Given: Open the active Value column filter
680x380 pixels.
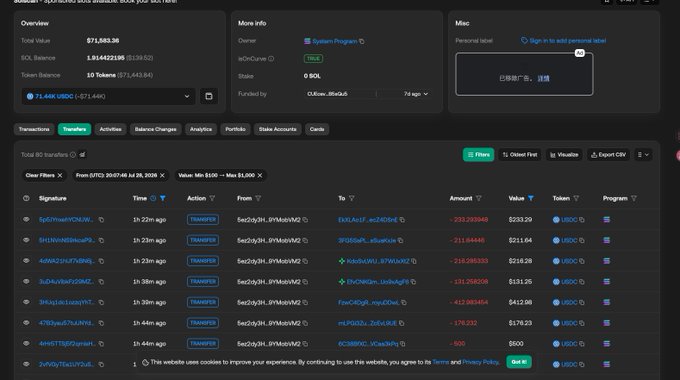Looking at the screenshot, I should 530,198.
